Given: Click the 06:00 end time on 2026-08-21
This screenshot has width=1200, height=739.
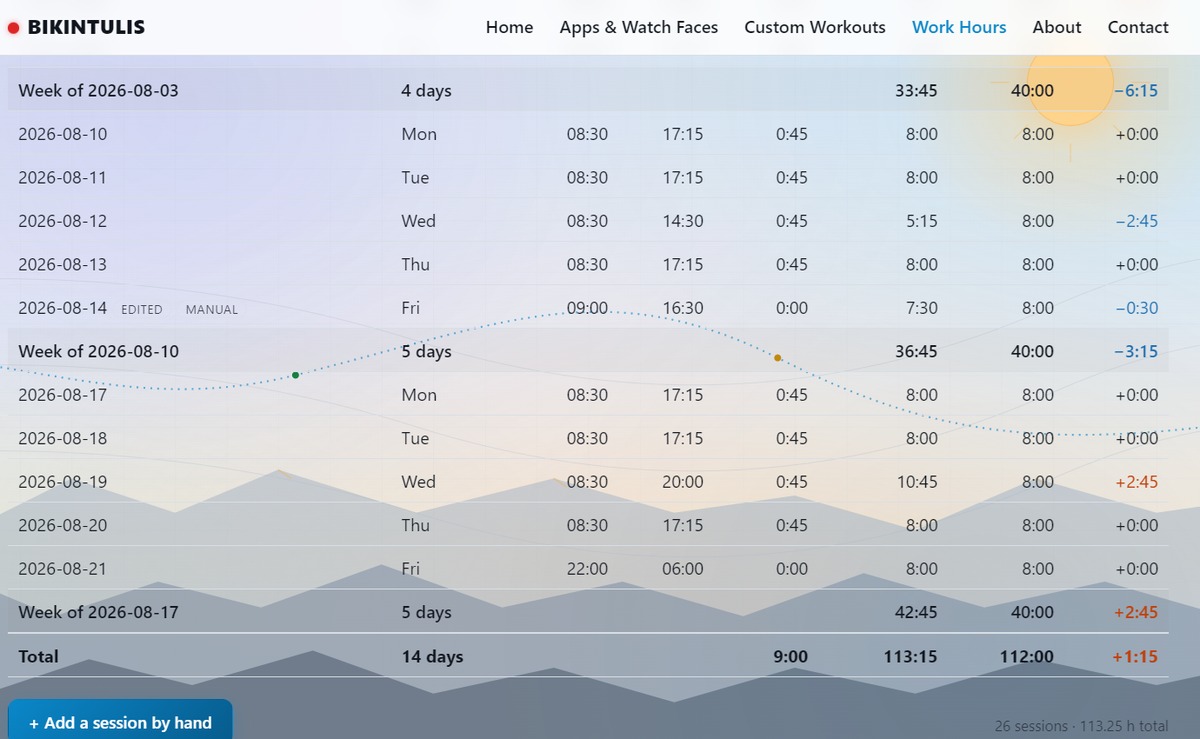Looking at the screenshot, I should click(683, 569).
